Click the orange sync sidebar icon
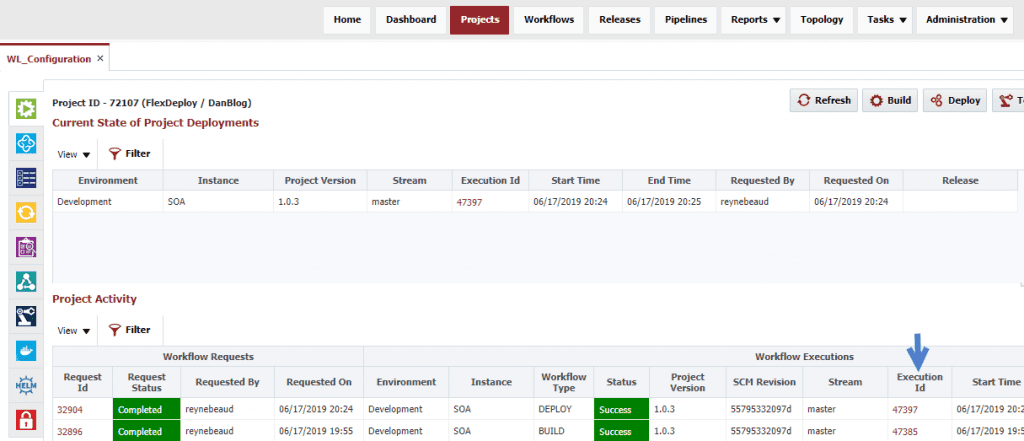 (x=27, y=212)
